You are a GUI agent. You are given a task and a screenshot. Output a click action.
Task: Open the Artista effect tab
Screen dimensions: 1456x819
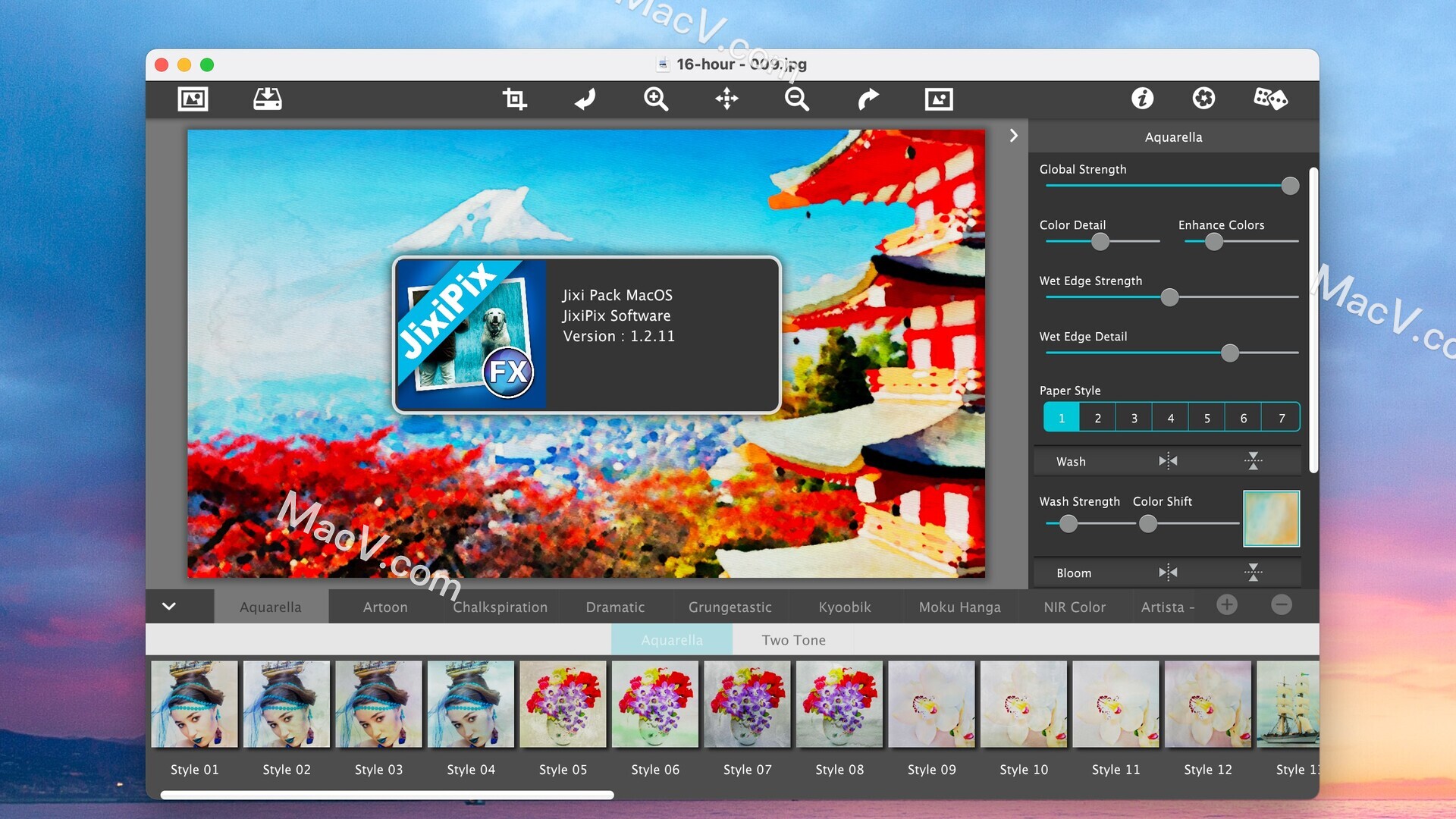click(x=1167, y=607)
